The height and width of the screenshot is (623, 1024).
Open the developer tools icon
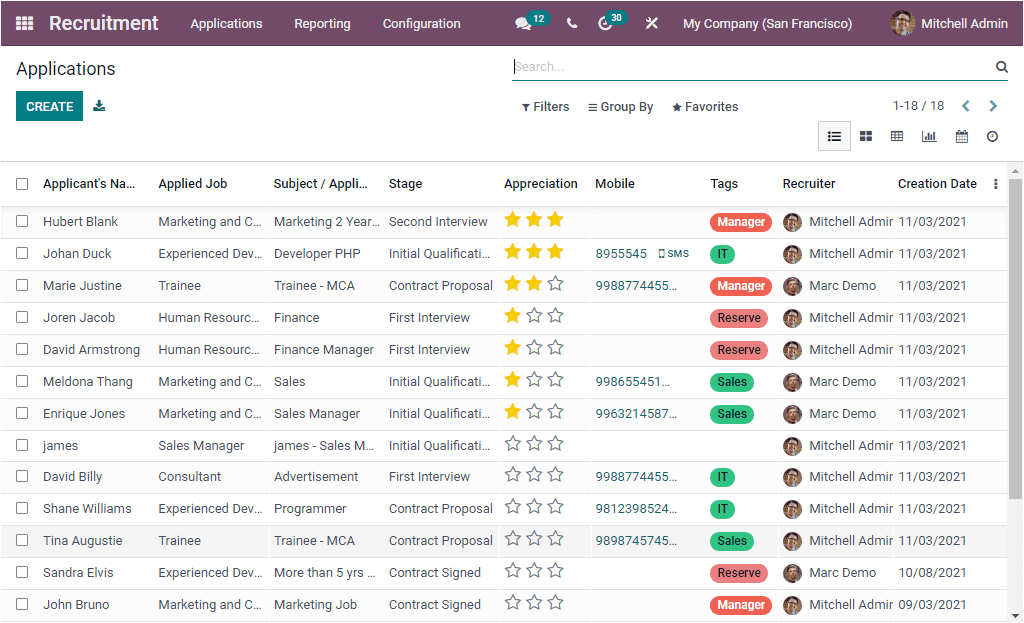point(652,22)
